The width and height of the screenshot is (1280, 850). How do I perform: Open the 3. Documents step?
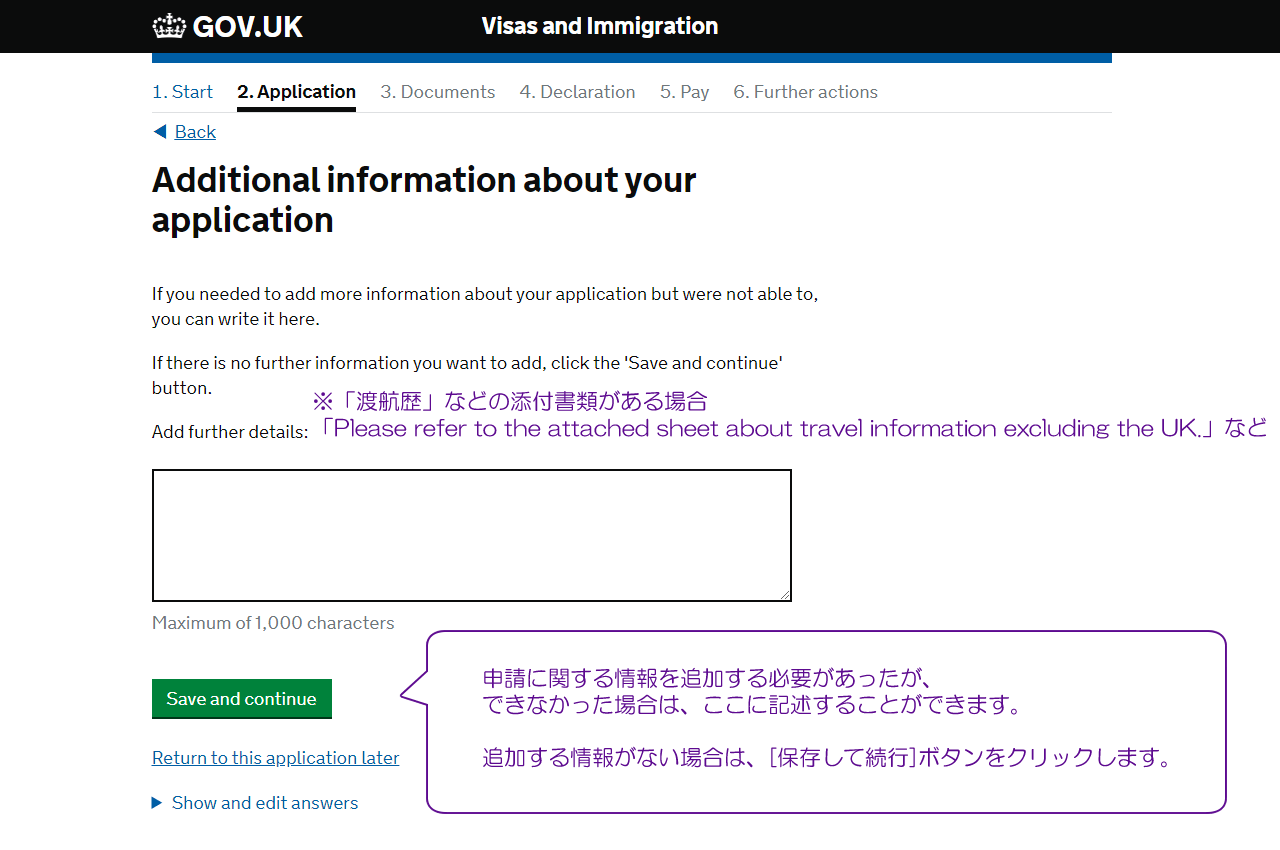click(x=438, y=92)
